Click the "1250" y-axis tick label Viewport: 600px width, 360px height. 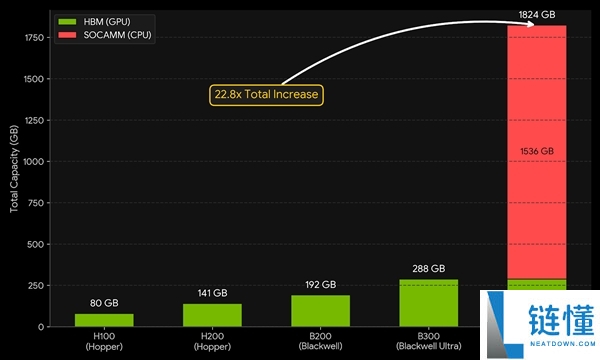coord(34,120)
